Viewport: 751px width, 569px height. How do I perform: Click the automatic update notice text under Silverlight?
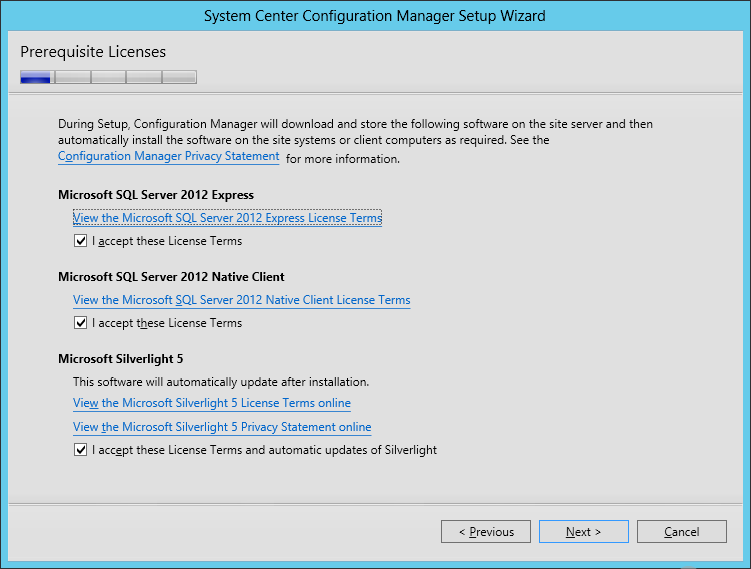coord(221,382)
